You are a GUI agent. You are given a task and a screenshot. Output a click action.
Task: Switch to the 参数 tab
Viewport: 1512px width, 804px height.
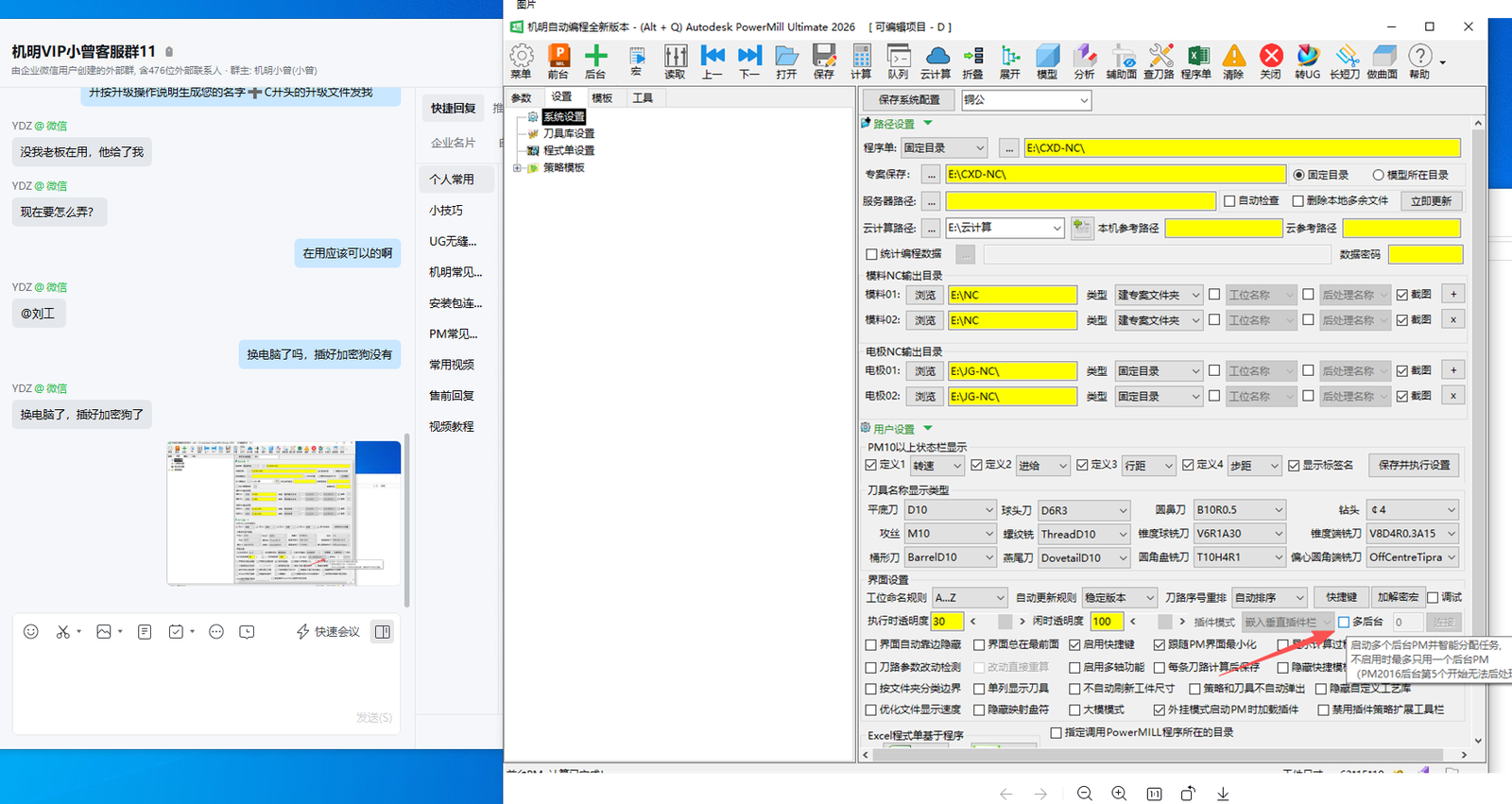(x=522, y=98)
